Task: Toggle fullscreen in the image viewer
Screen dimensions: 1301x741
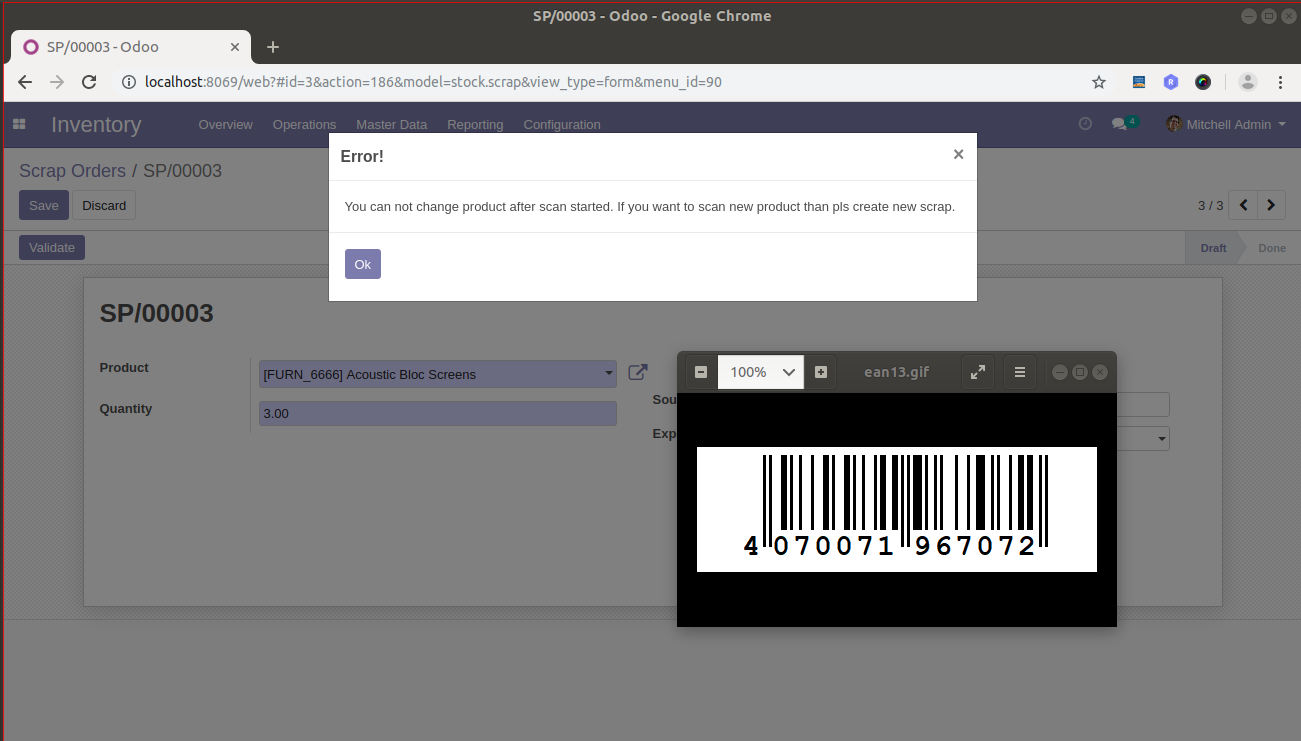Action: point(978,372)
